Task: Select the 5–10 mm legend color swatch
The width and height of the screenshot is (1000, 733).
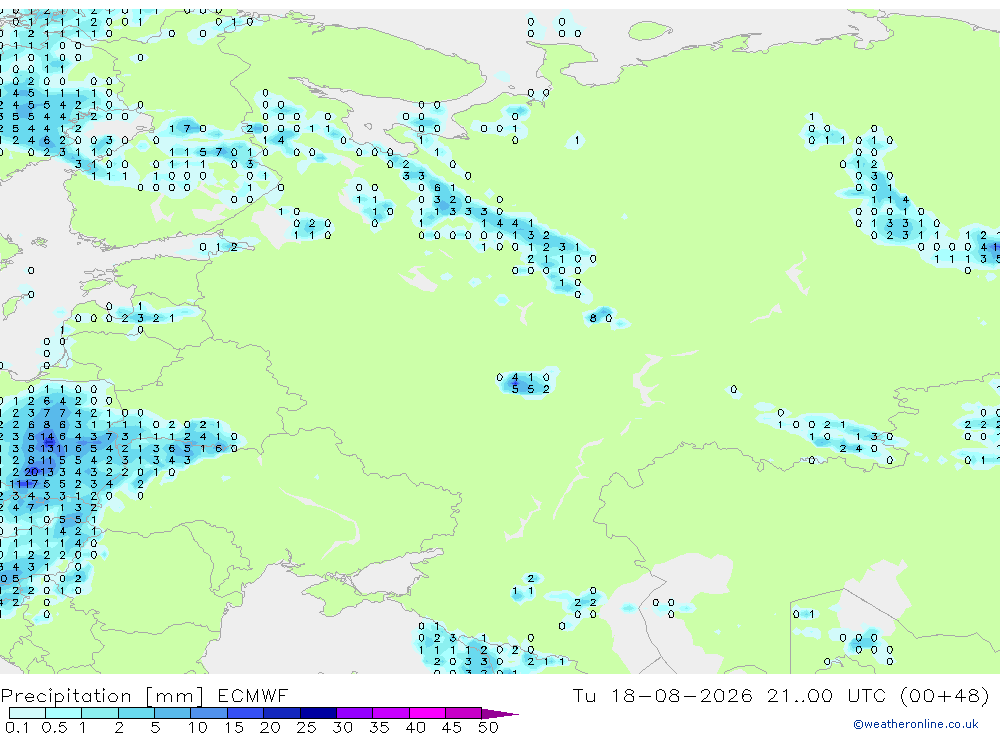Action: (173, 713)
